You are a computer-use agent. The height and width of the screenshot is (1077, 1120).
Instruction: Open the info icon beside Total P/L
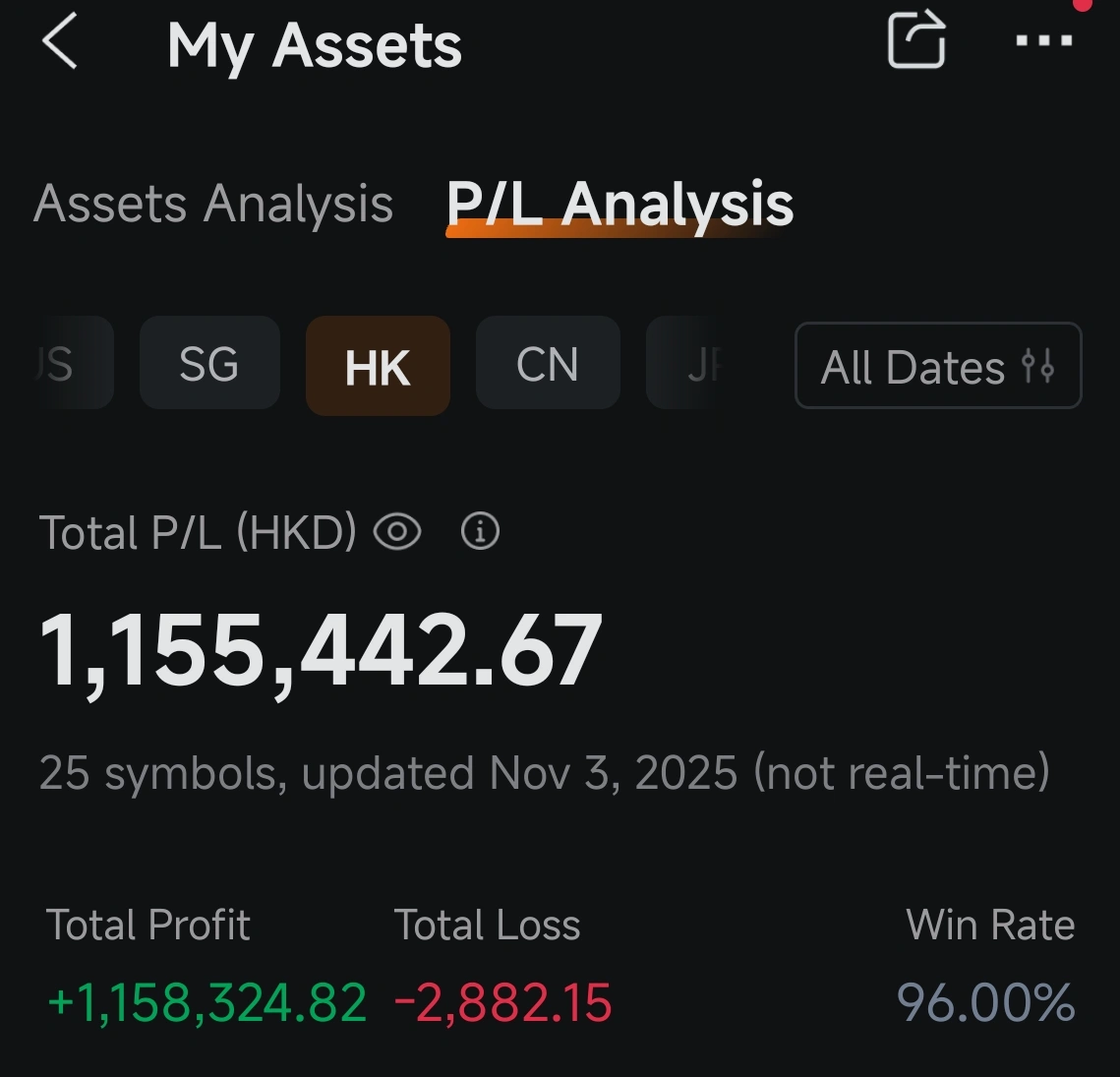pos(480,531)
